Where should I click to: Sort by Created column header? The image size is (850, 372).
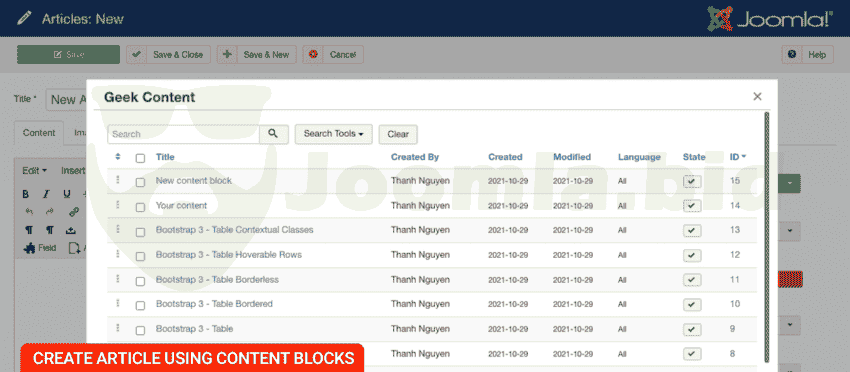pyautogui.click(x=505, y=157)
